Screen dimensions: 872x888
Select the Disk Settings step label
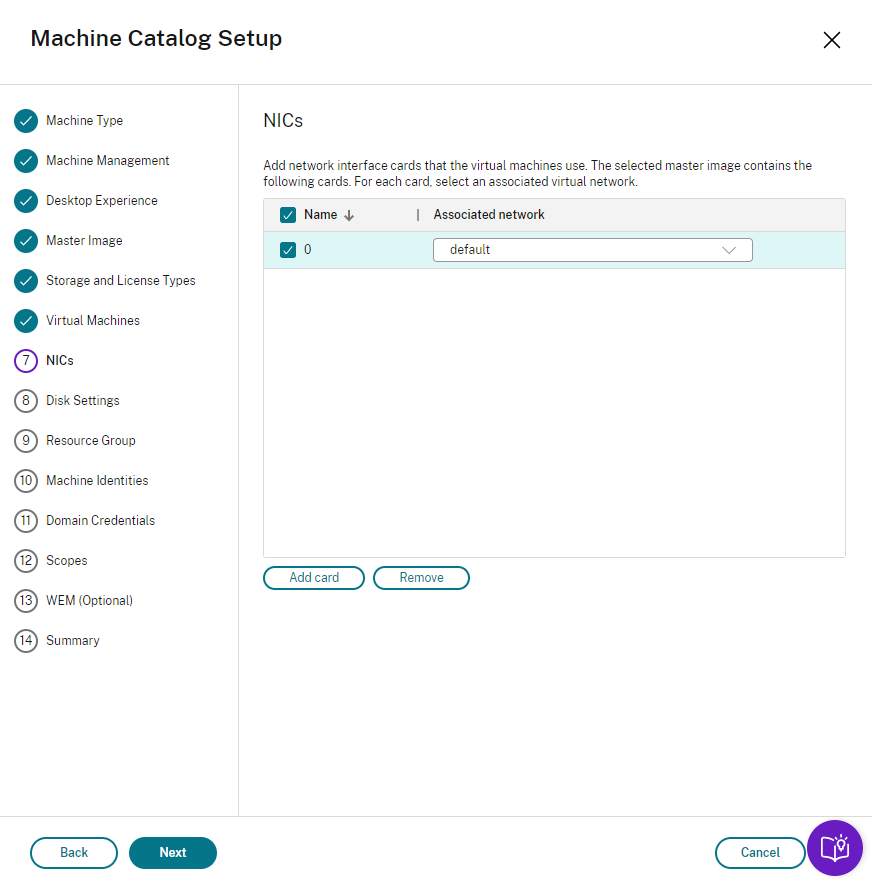point(83,401)
